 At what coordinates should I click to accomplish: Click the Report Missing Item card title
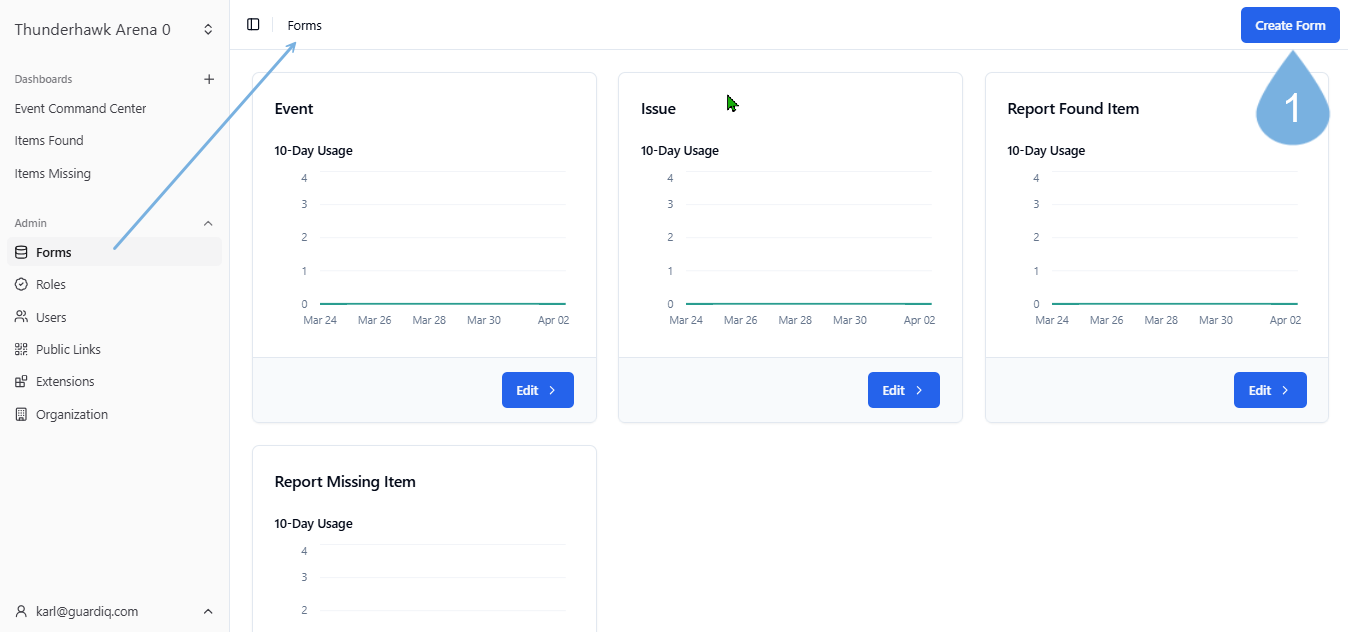pos(345,482)
